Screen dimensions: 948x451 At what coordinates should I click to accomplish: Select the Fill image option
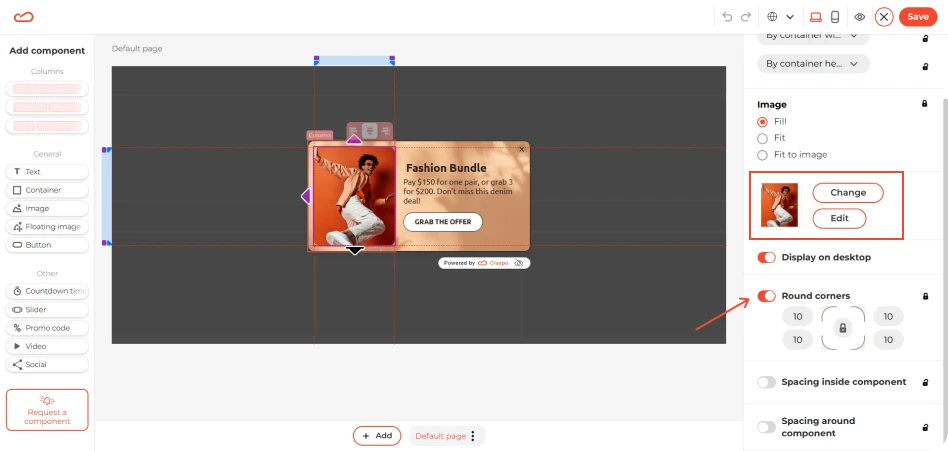pos(762,122)
